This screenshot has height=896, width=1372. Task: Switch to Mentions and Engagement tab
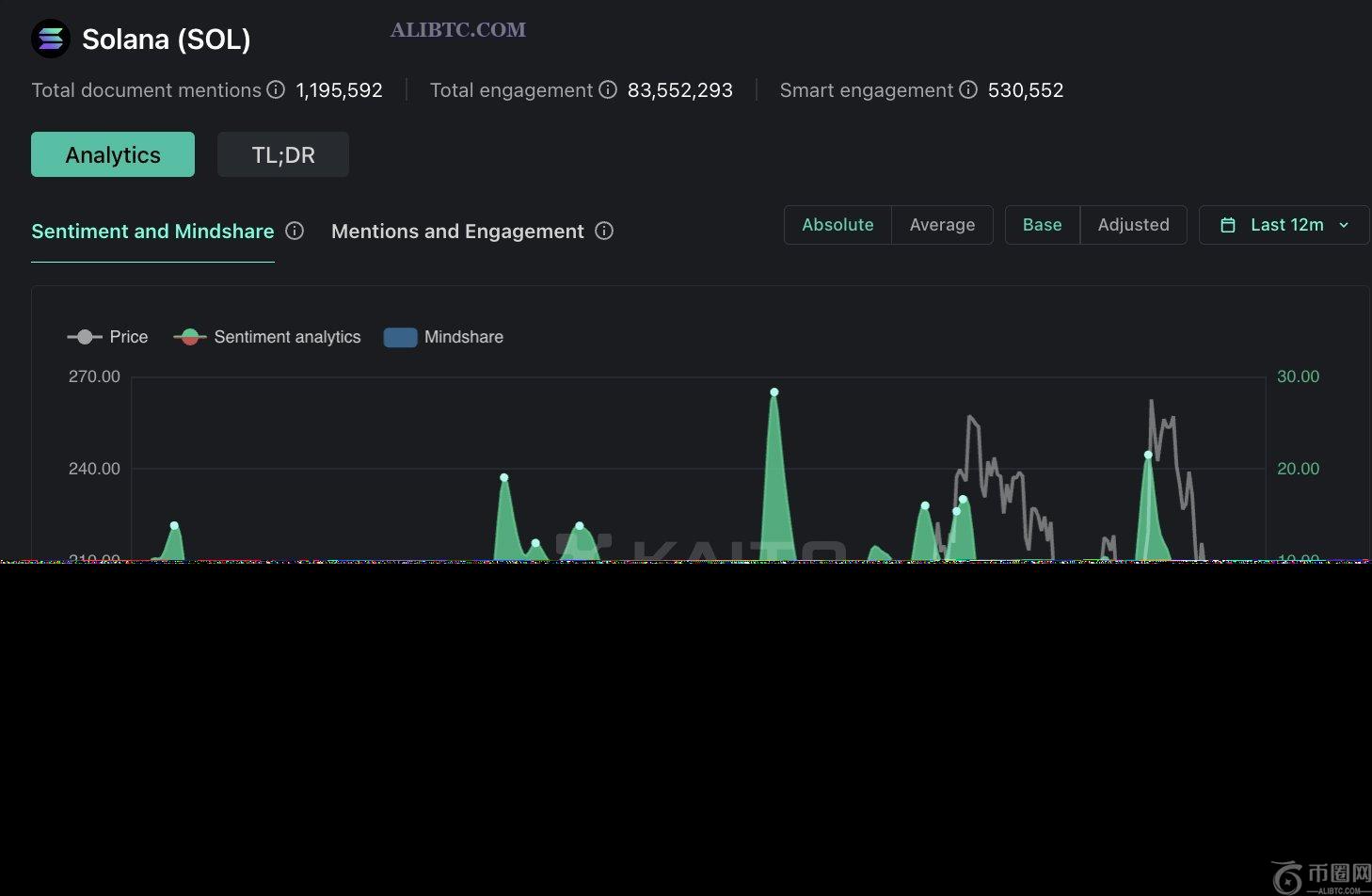pyautogui.click(x=457, y=232)
